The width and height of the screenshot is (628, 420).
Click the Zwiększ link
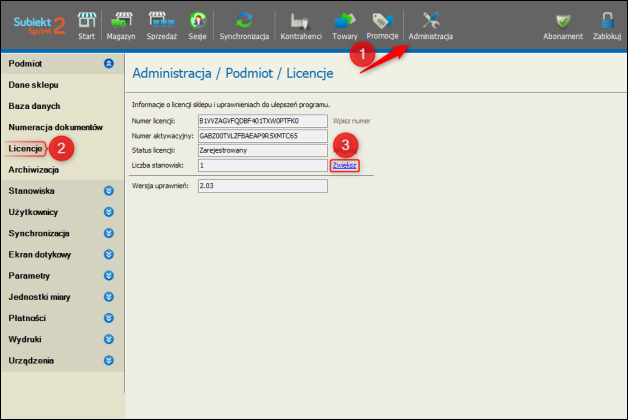pos(344,165)
